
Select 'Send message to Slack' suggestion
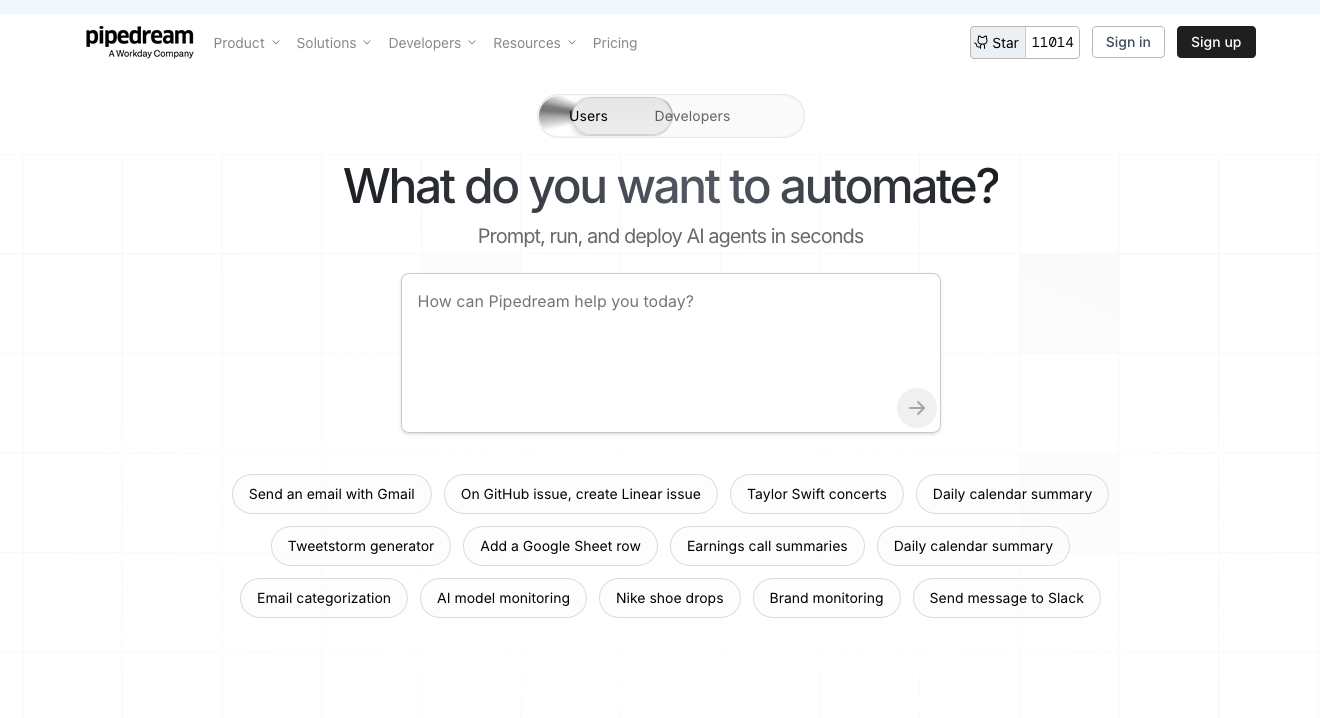(1006, 598)
